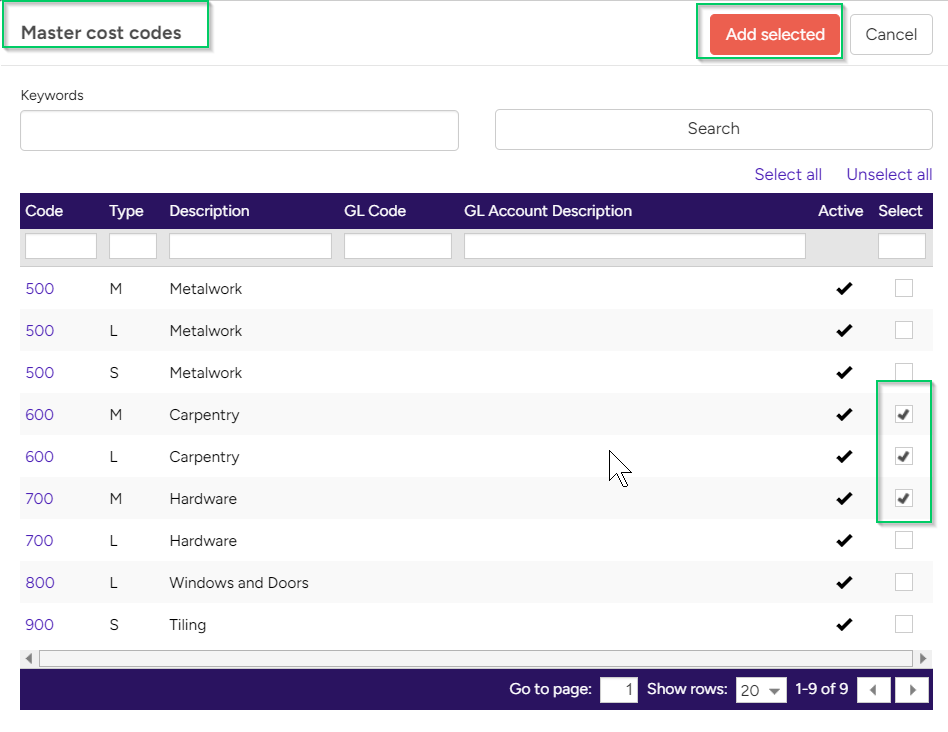Click the Tiling description text
Screen dimensions: 948x732
(x=187, y=625)
